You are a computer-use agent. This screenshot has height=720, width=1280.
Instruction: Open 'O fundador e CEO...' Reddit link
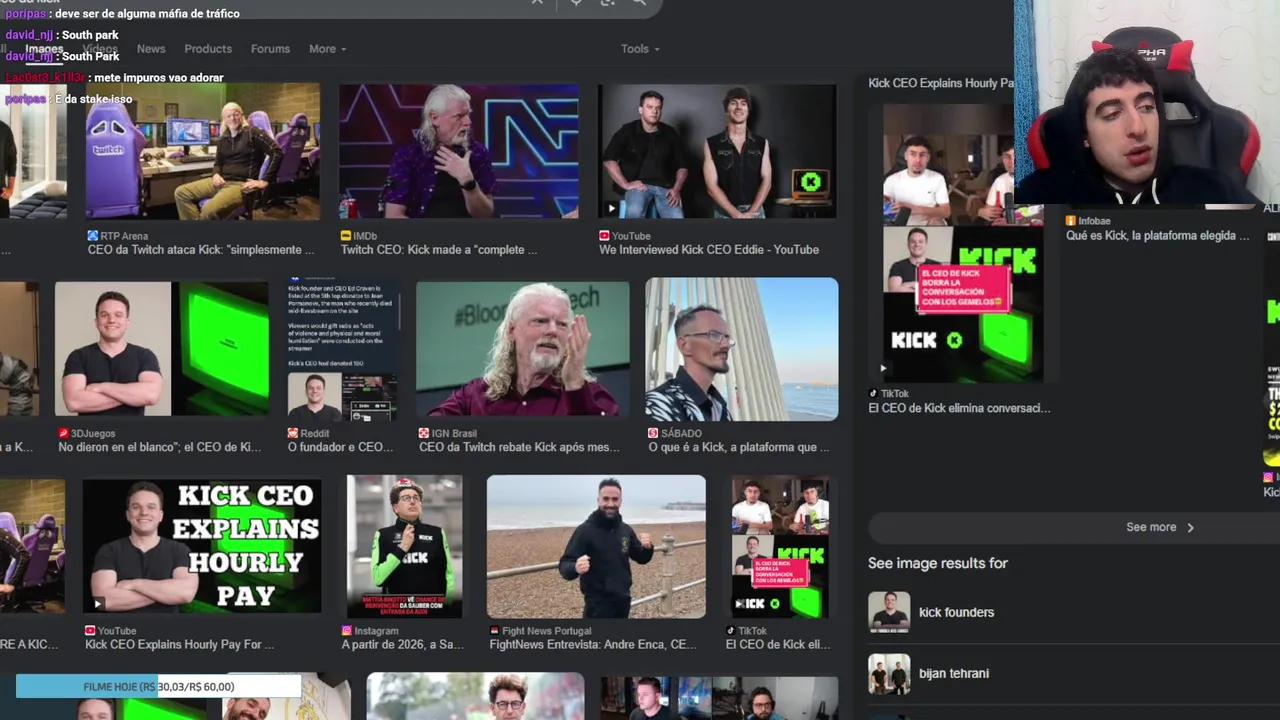(x=341, y=447)
